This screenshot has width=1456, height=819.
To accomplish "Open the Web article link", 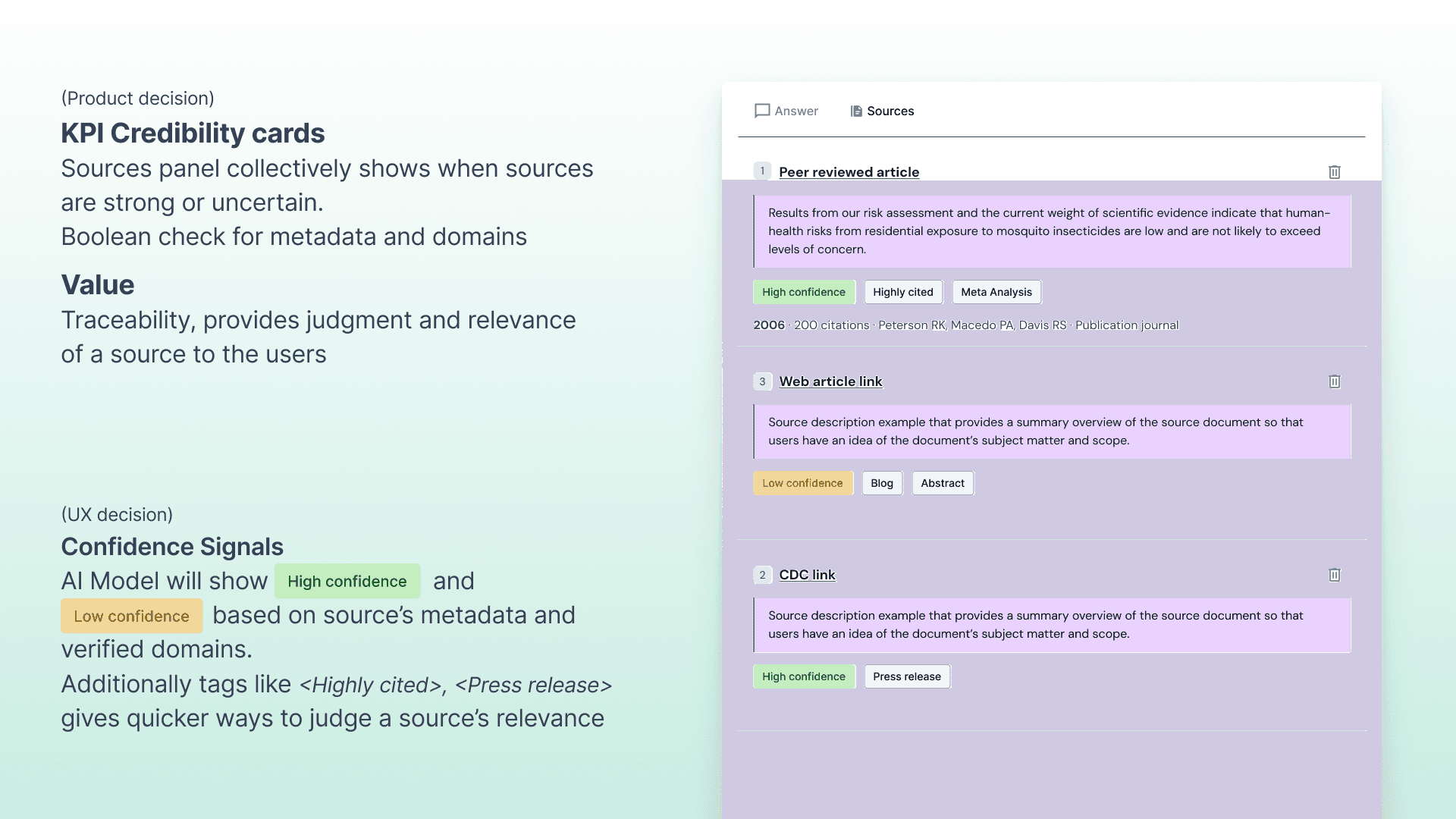I will click(831, 381).
